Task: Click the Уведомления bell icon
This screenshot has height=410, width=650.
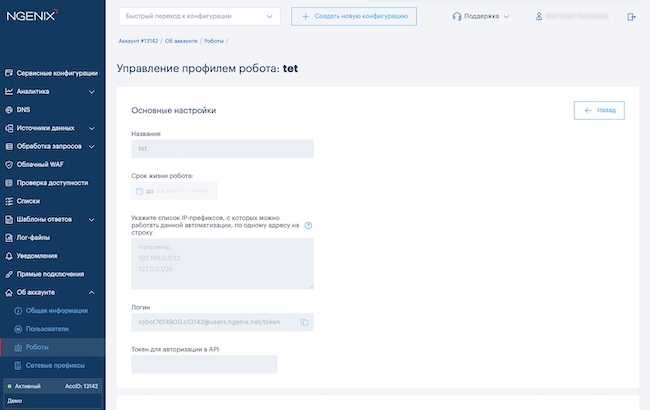Action: click(x=9, y=256)
